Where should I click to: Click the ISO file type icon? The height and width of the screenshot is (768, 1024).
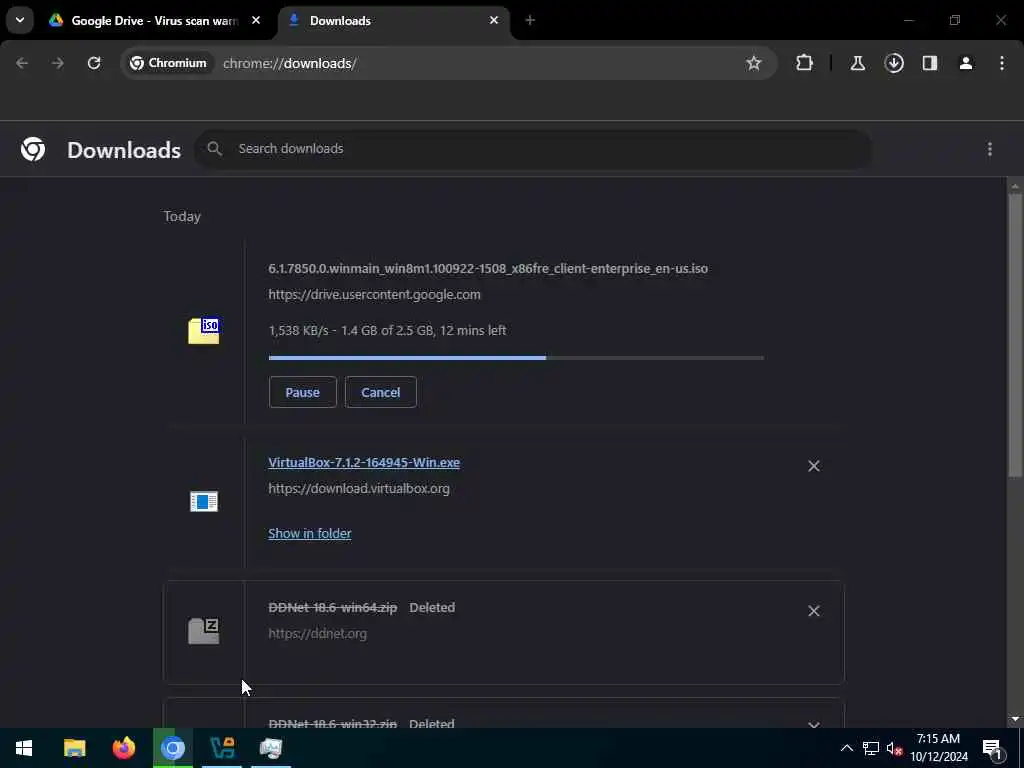(x=204, y=331)
